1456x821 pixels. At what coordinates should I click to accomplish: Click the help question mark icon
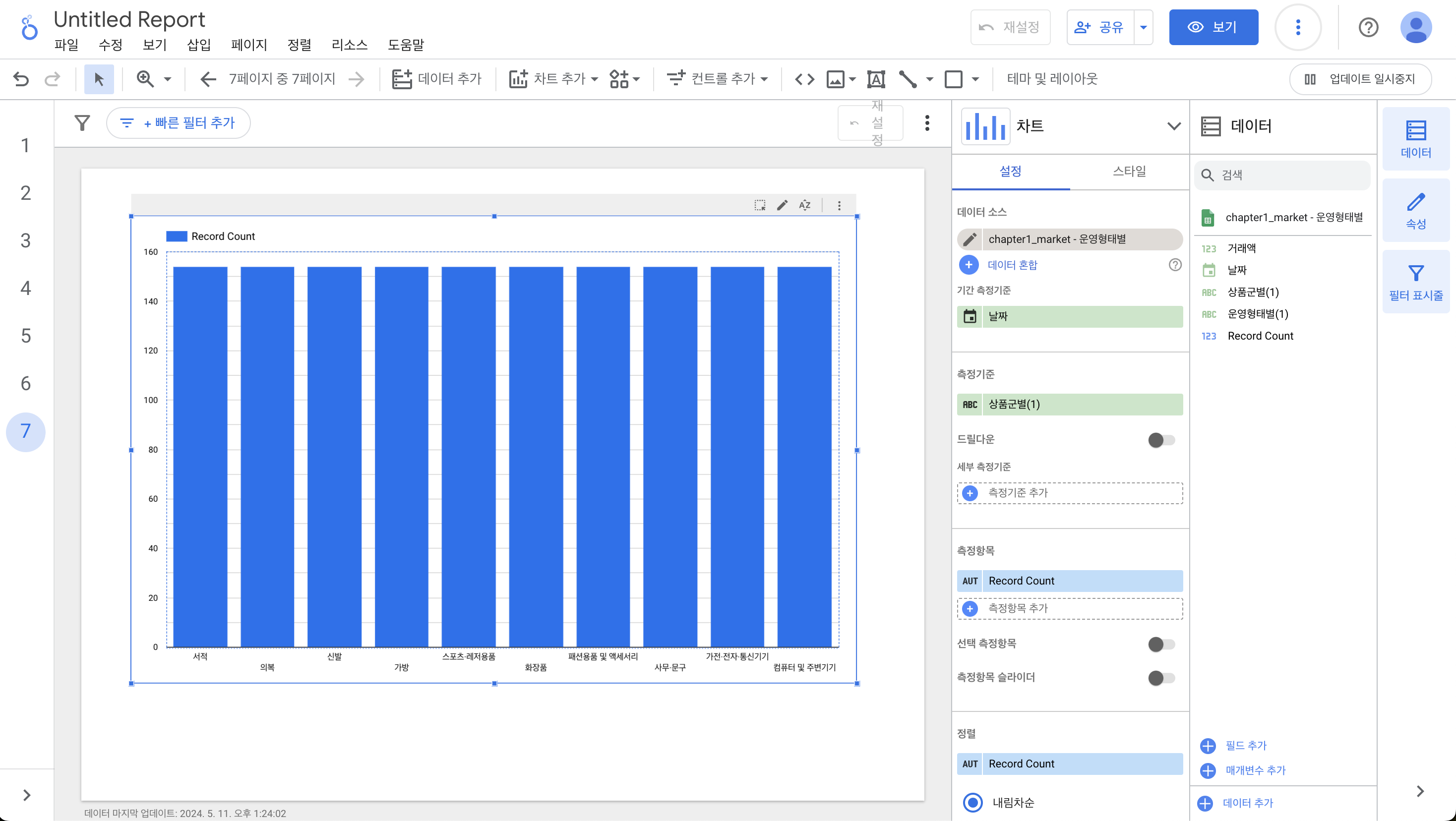click(1368, 27)
